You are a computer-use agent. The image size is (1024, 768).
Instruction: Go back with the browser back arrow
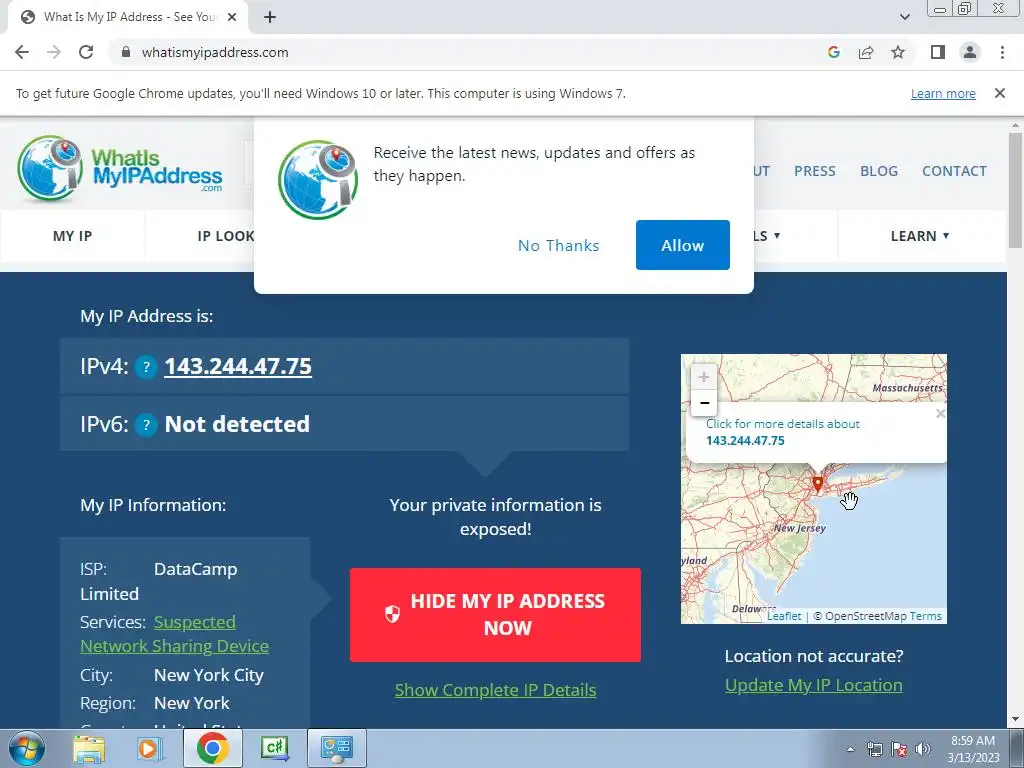tap(22, 52)
